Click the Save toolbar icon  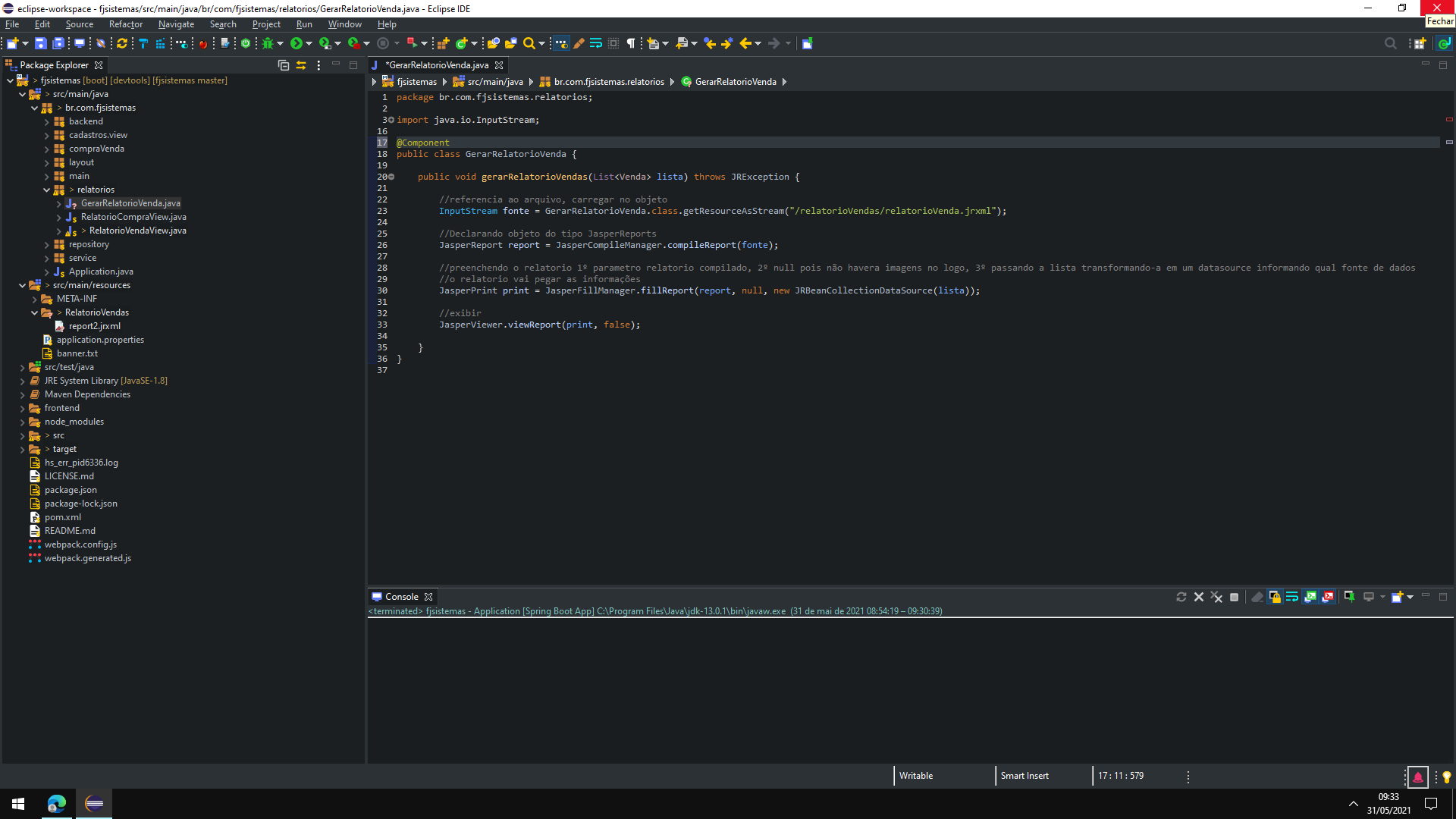41,44
